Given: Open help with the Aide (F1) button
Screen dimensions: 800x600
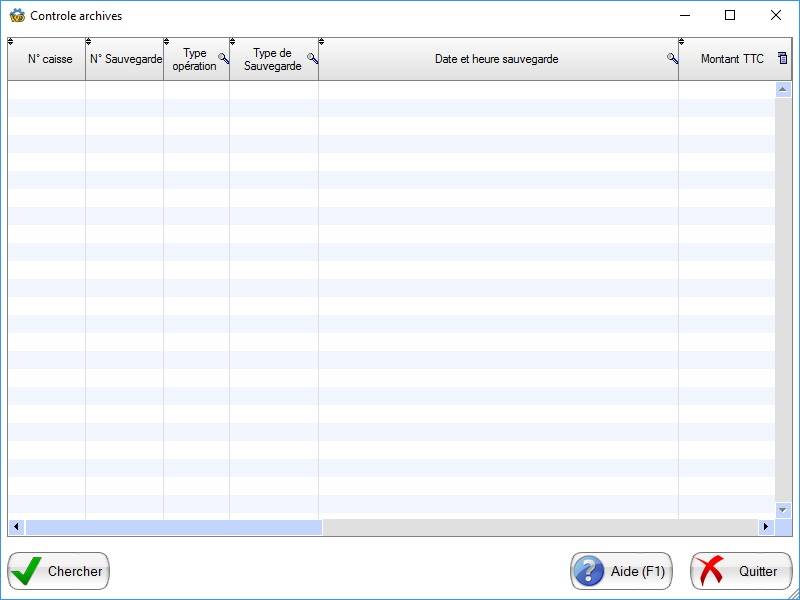Looking at the screenshot, I should click(621, 571).
